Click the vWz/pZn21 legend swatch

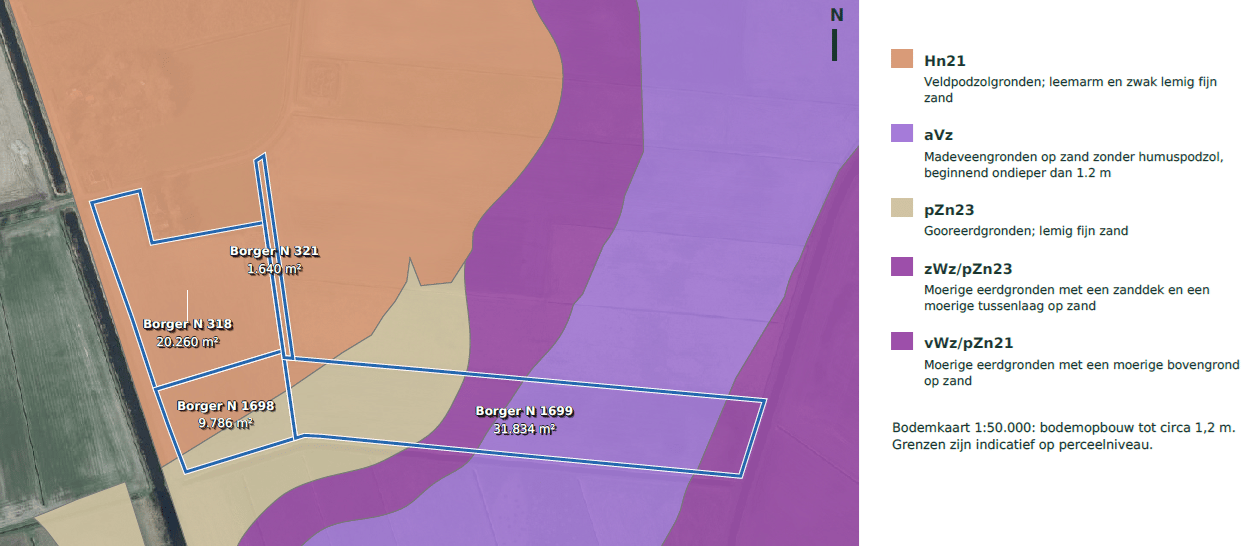902,341
